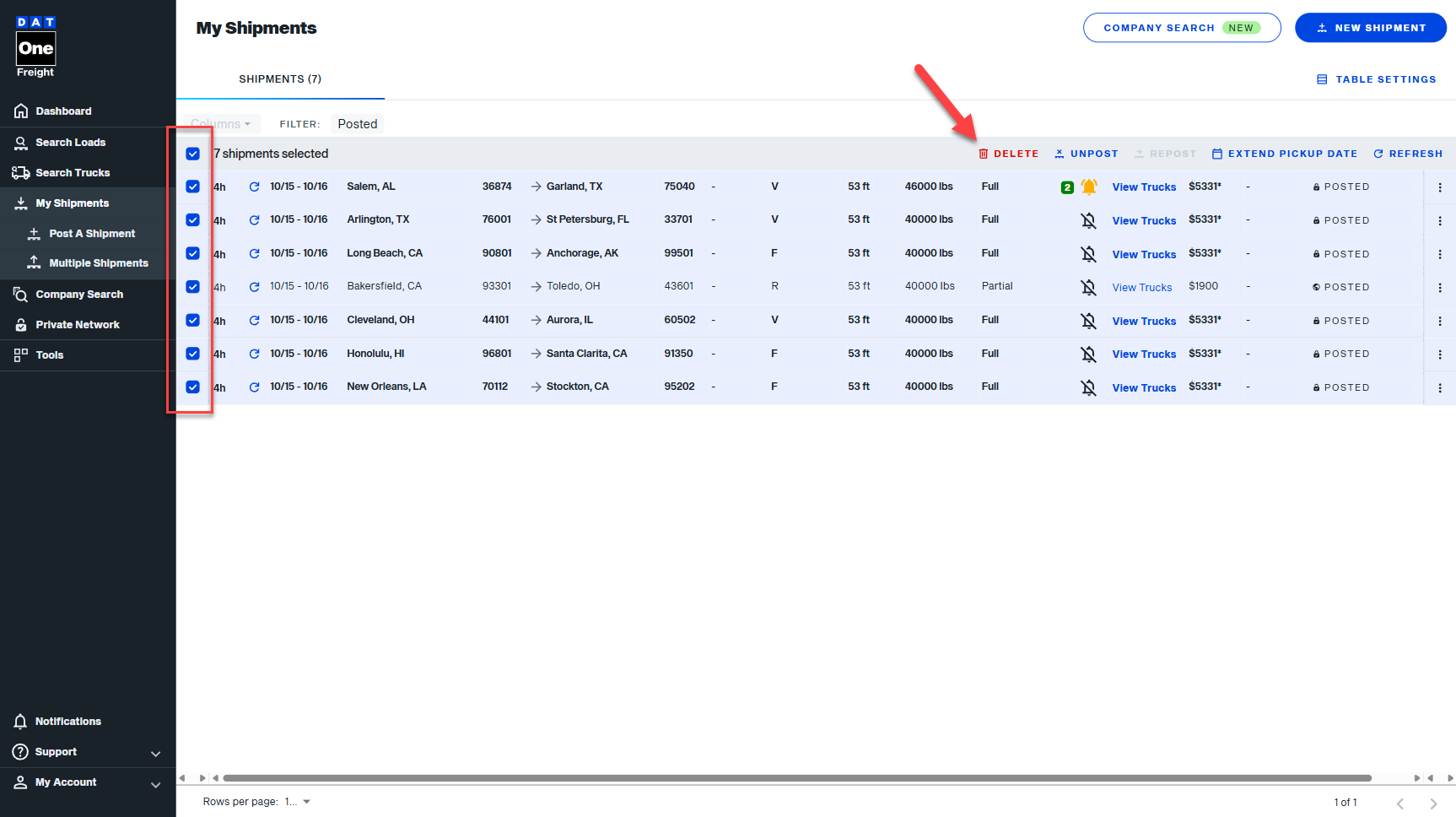Open three-dot menu for New Orleans shipment
Screen dimensions: 1456x817
[x=1439, y=387]
